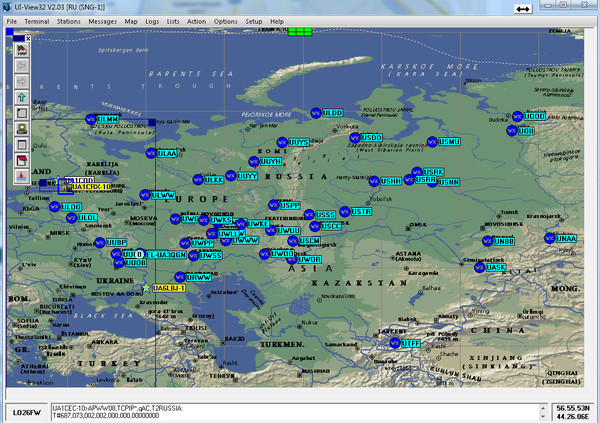The image size is (600, 423).
Task: Click the VX station icon for USMU
Action: tap(432, 142)
